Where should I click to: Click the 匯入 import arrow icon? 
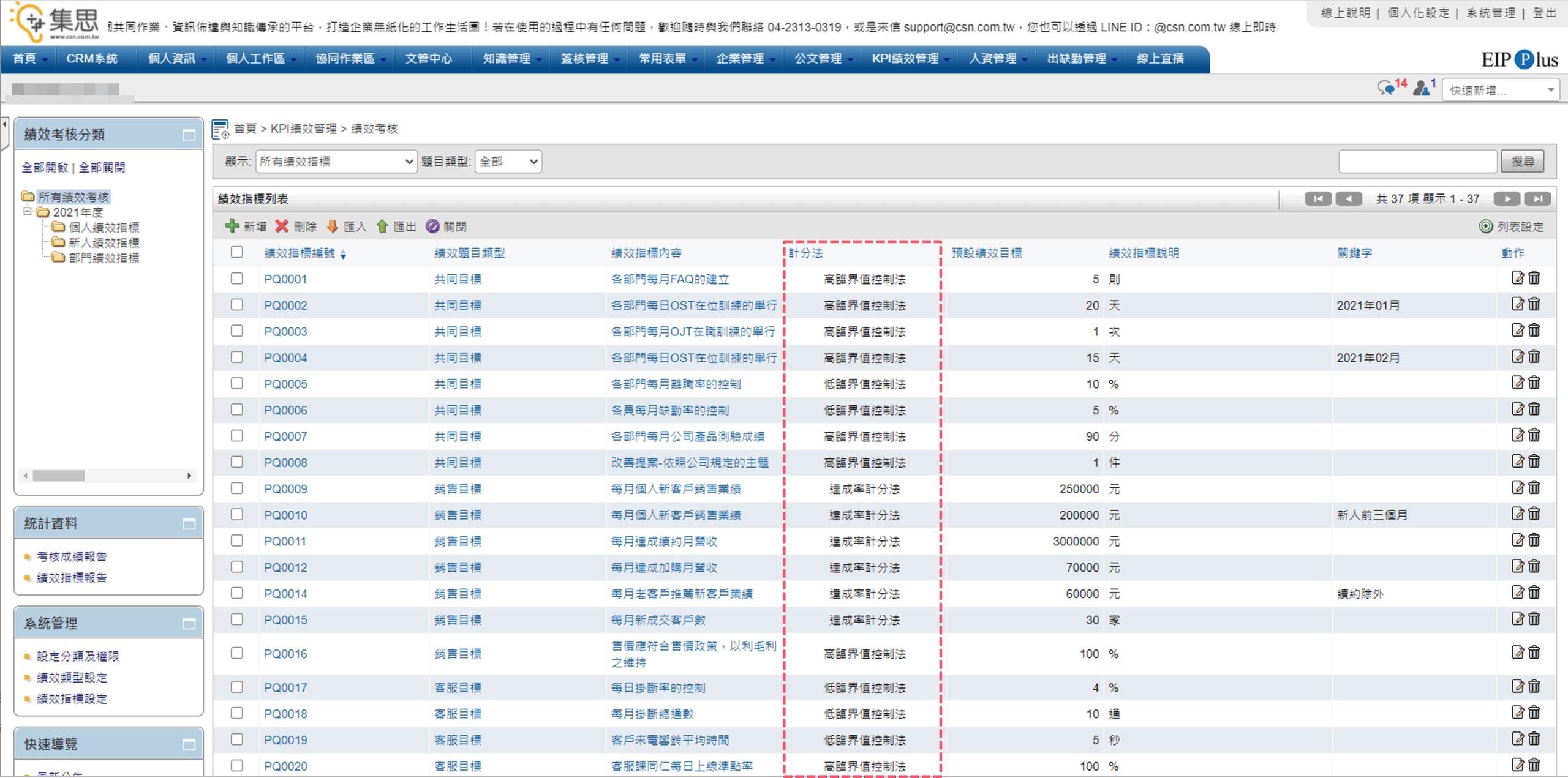332,226
